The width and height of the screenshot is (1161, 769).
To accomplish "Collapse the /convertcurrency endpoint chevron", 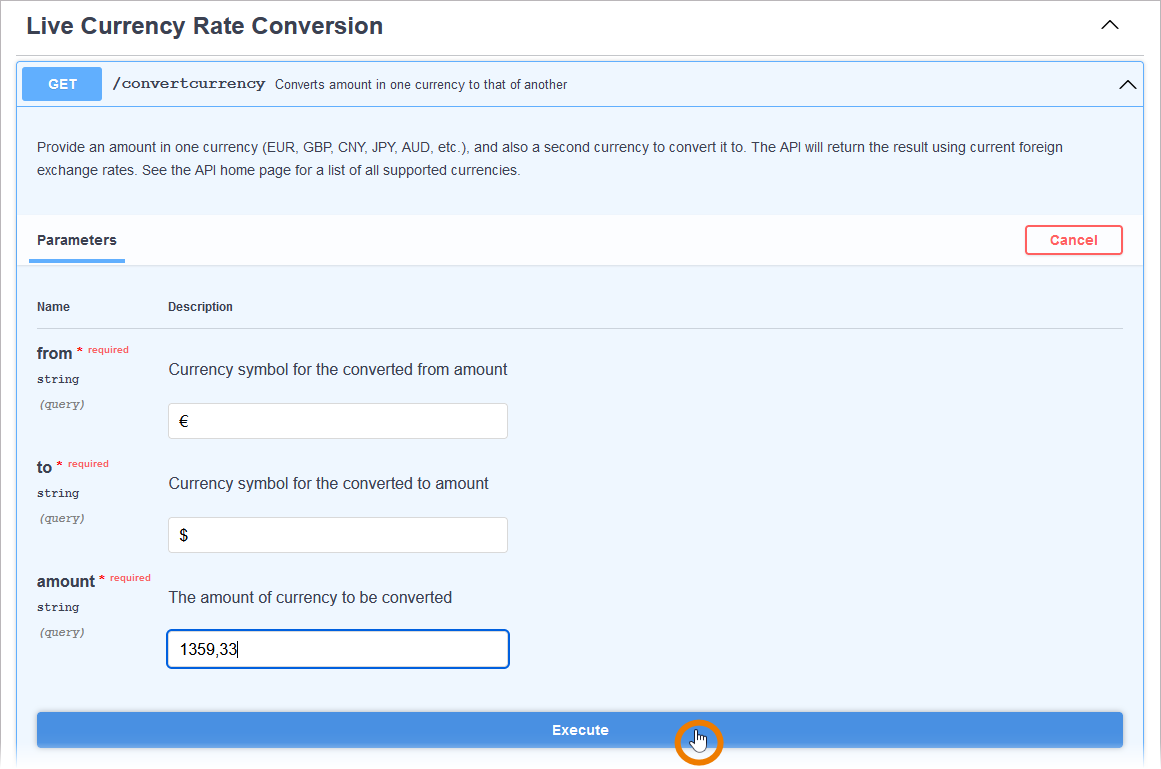I will (x=1127, y=85).
